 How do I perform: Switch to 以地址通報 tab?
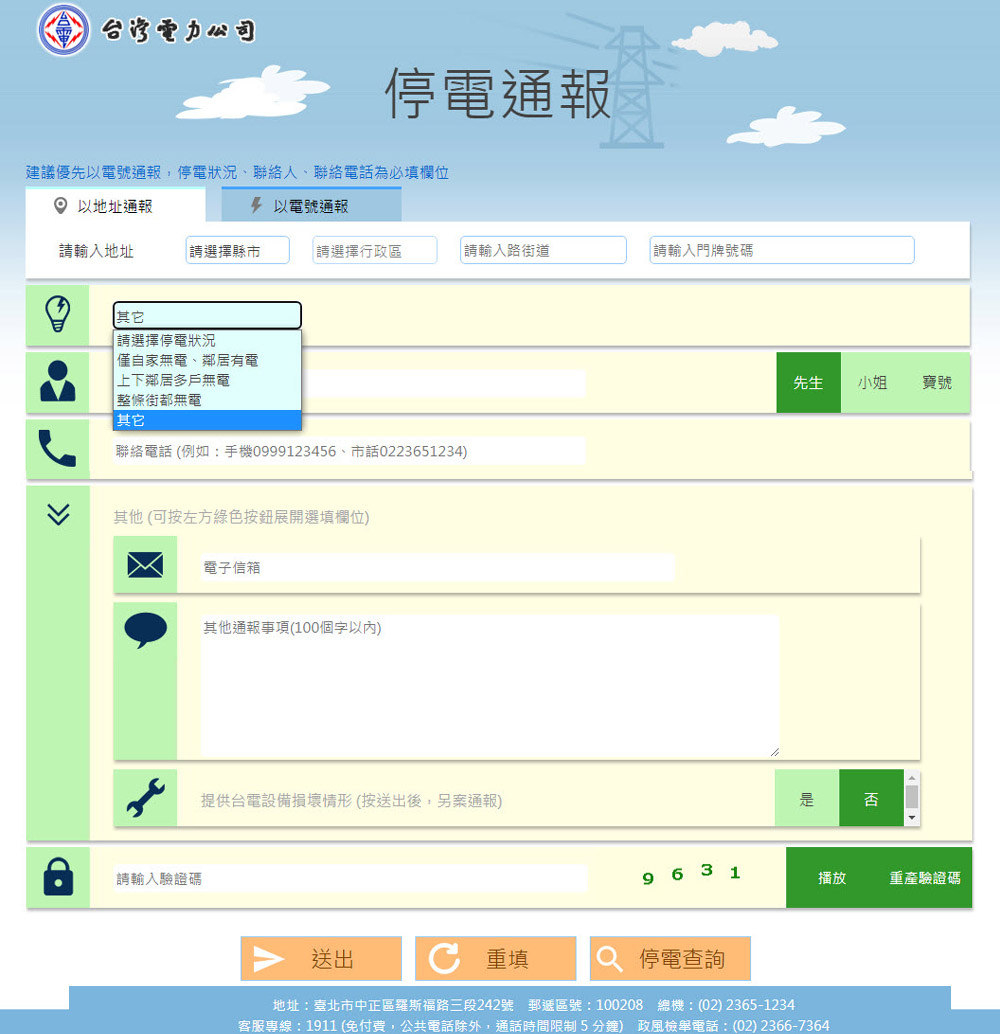[x=115, y=205]
